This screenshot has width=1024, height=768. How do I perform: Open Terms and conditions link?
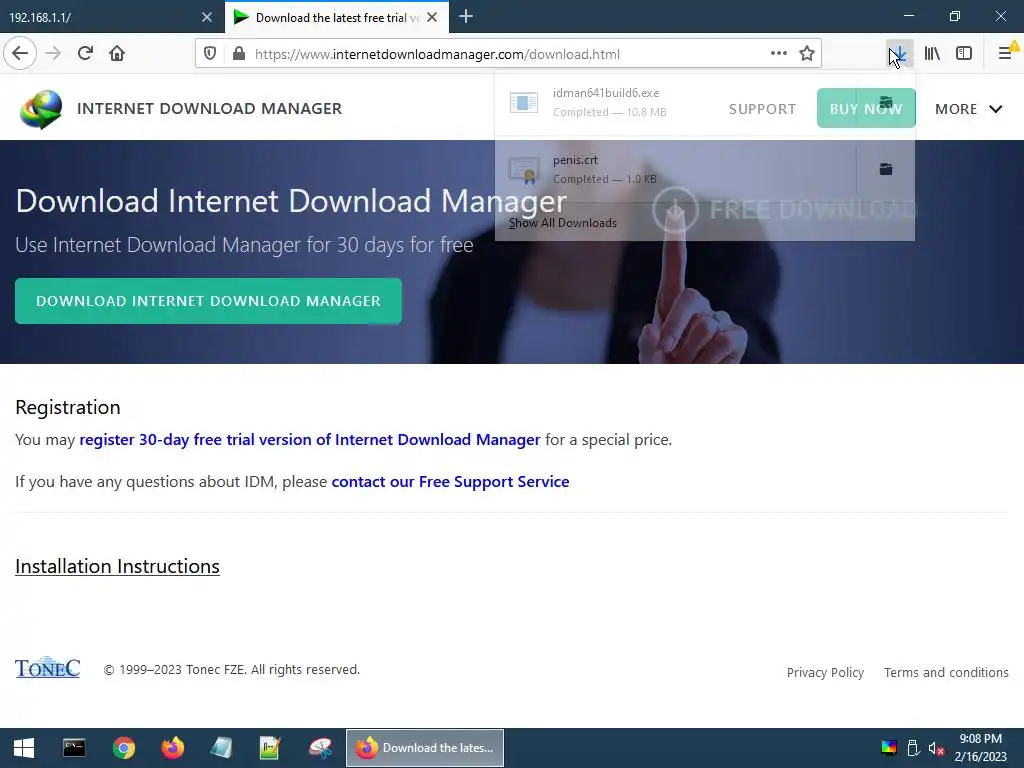click(946, 673)
